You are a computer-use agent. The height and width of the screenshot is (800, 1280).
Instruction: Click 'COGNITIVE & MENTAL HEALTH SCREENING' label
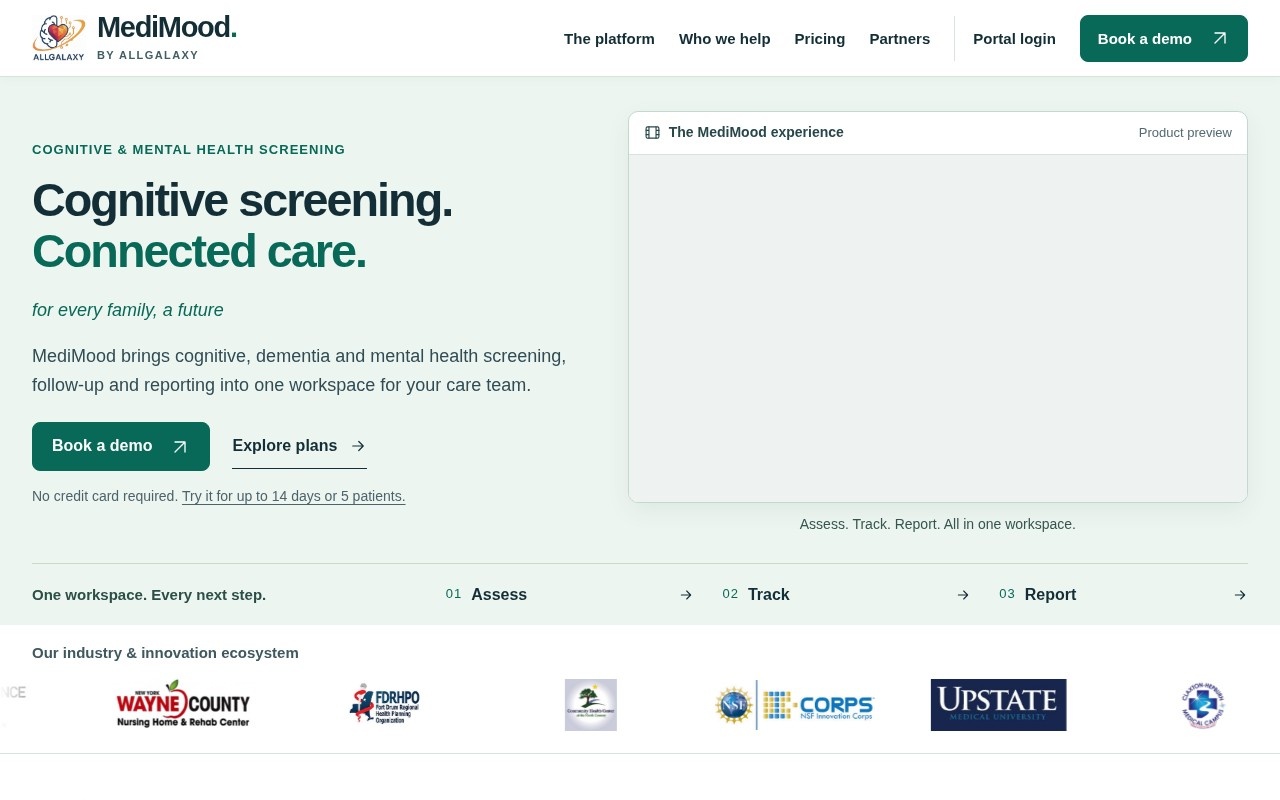tap(189, 150)
